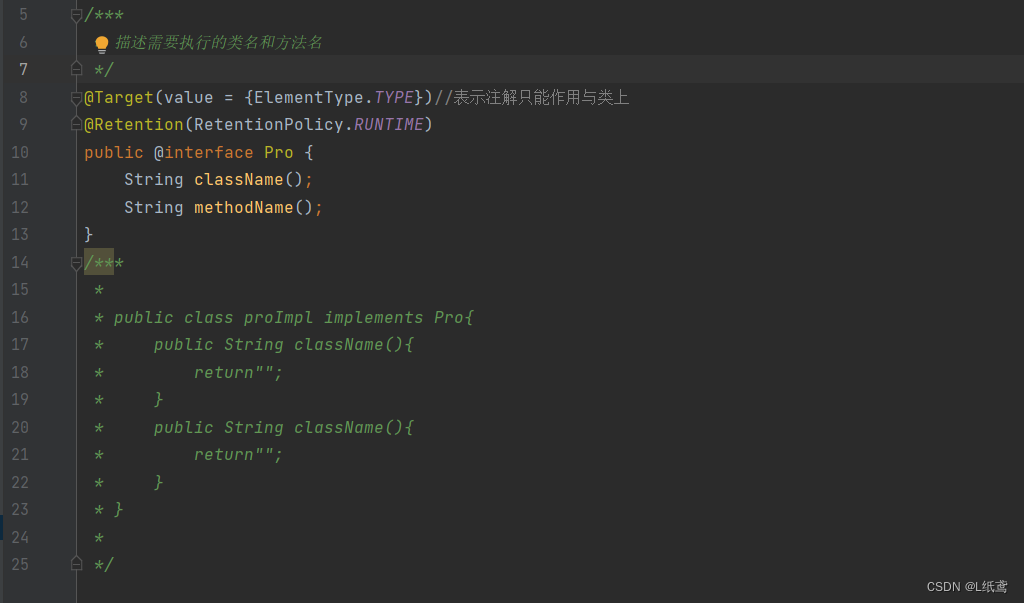1024x603 pixels.
Task: Click the Chinese comment on line 6
Action: click(218, 44)
